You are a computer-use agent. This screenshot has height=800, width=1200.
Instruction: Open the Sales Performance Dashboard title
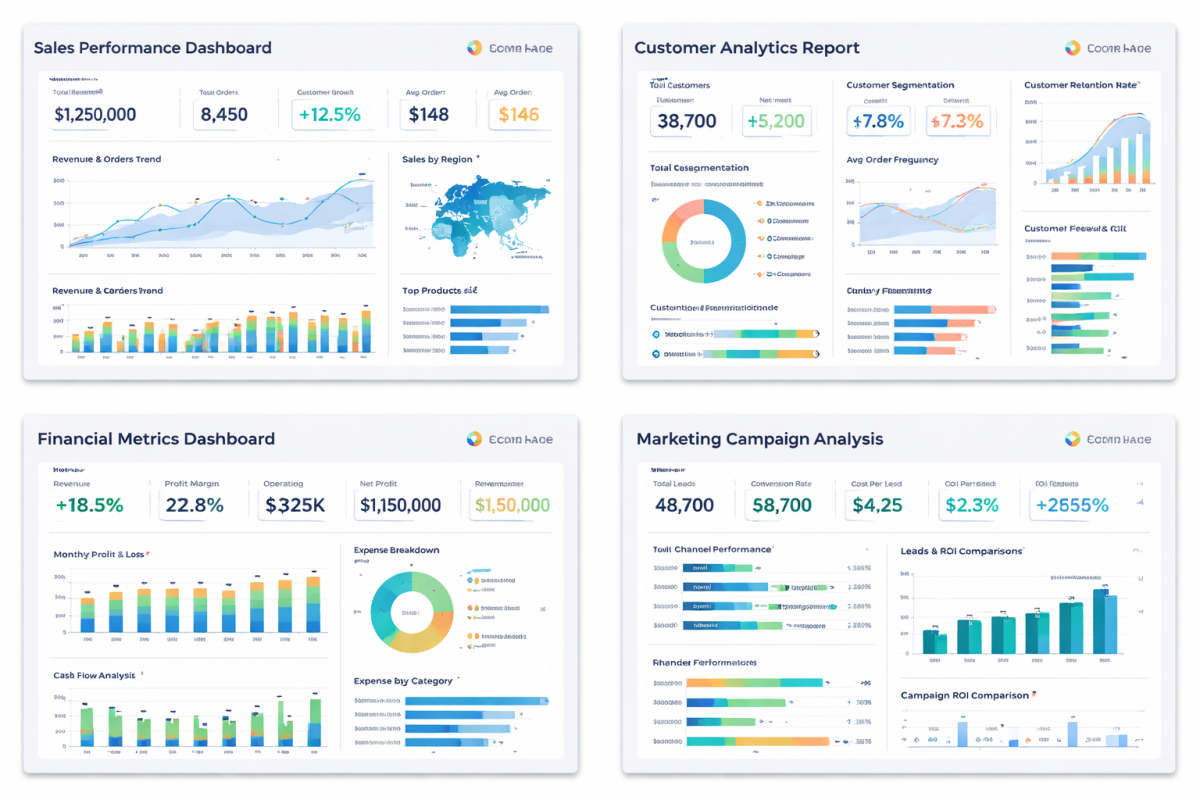[152, 48]
